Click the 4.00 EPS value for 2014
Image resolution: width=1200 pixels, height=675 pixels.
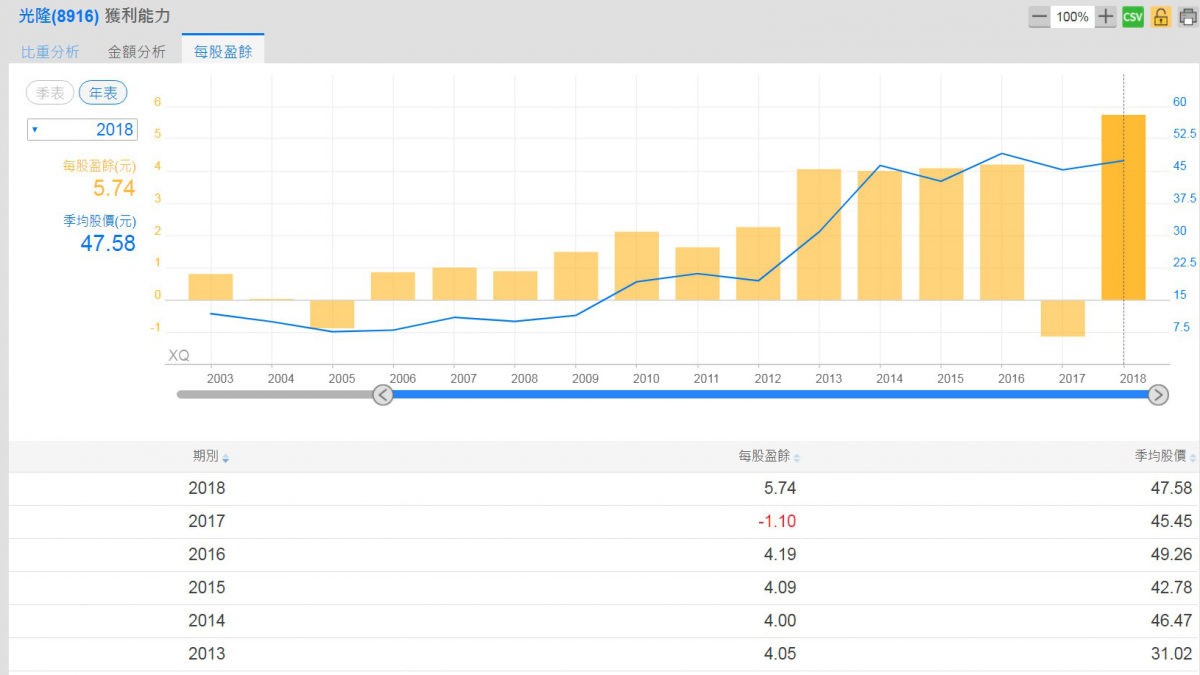[x=780, y=620]
